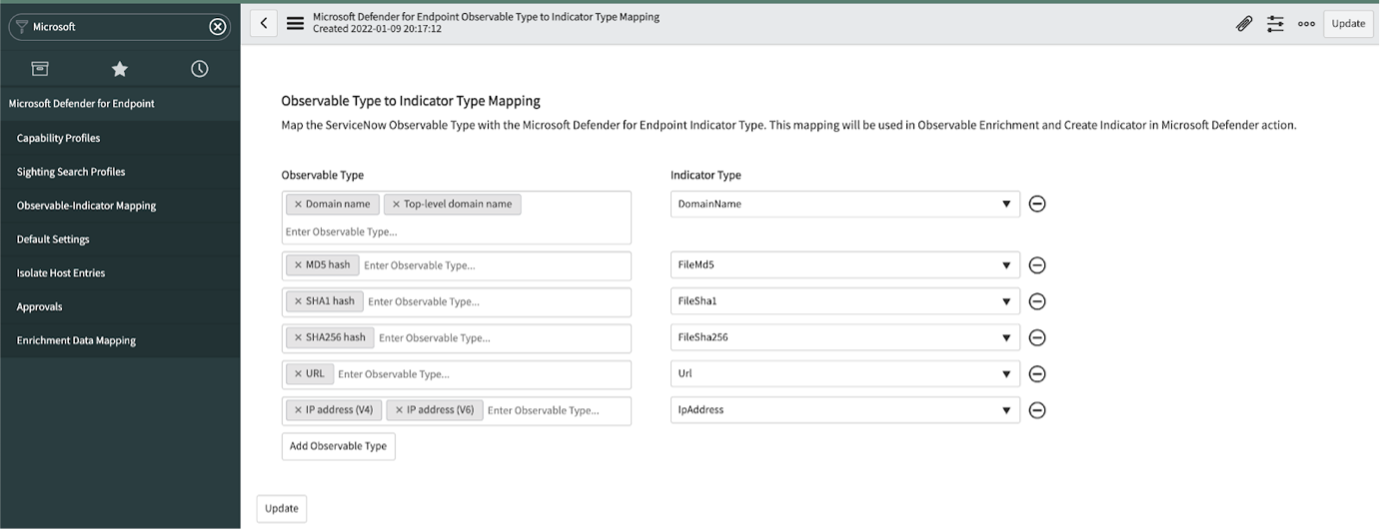Remove the FileMd5 mapping row
1384x531 pixels.
click(x=1038, y=265)
